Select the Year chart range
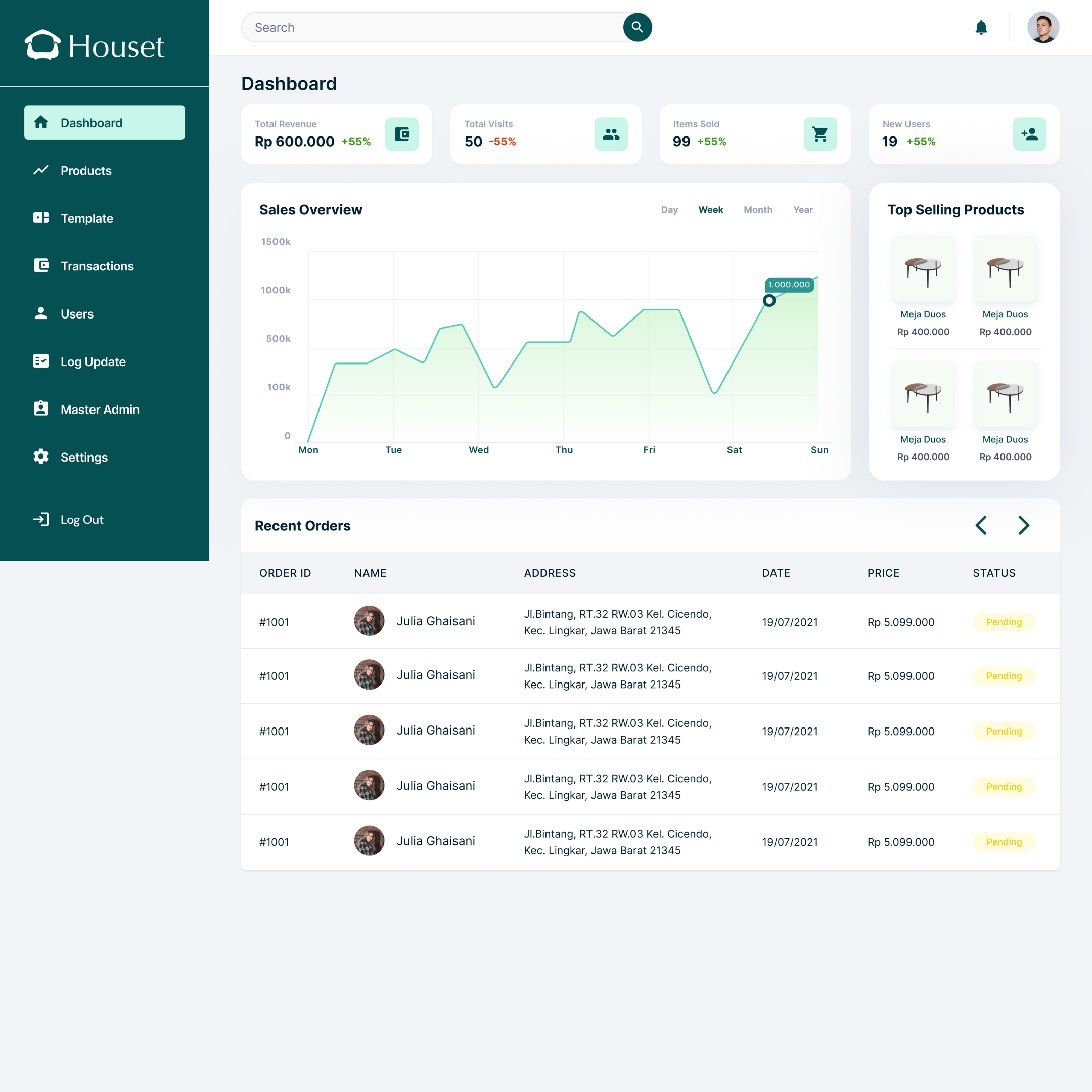 point(803,210)
